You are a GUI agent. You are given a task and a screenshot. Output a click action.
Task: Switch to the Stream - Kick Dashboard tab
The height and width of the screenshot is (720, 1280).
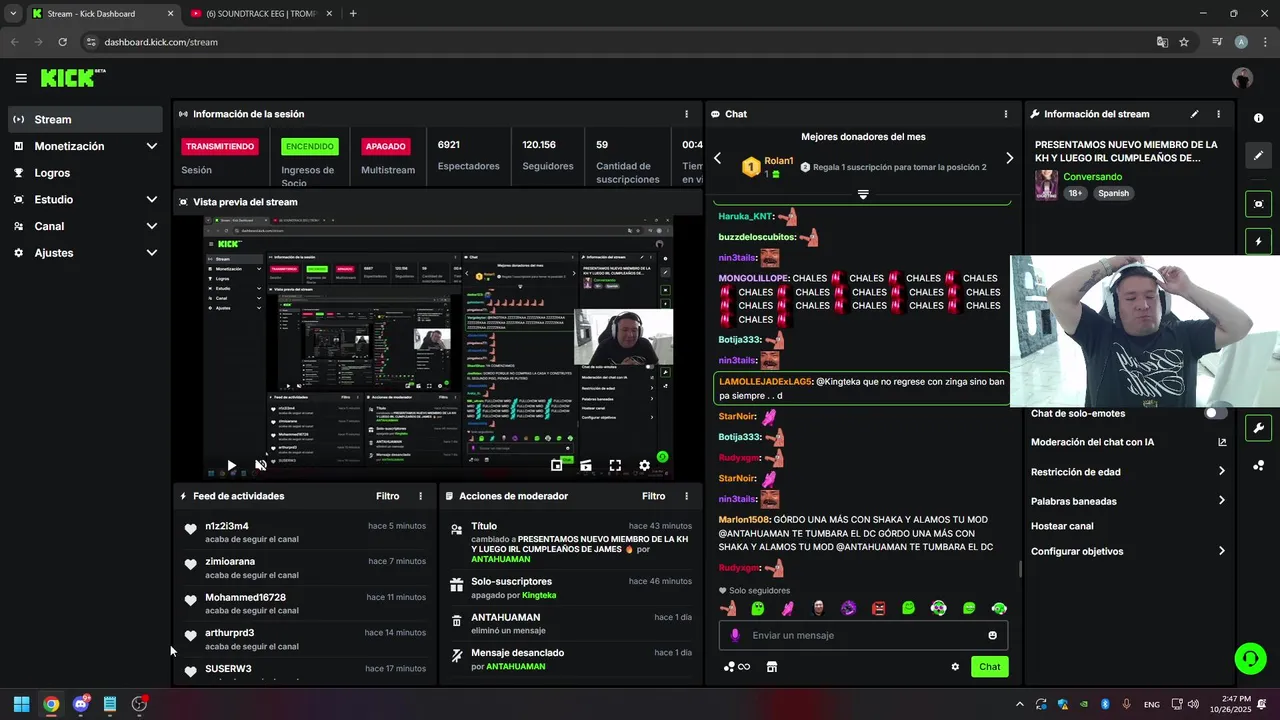101,14
